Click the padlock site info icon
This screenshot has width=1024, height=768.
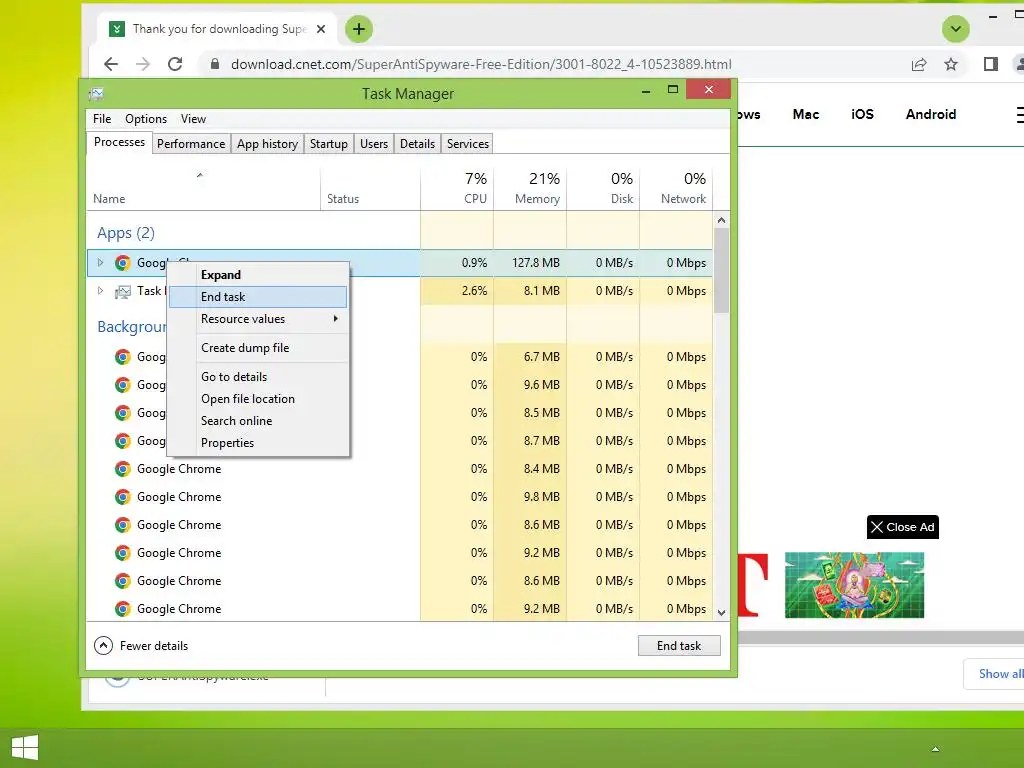click(214, 64)
